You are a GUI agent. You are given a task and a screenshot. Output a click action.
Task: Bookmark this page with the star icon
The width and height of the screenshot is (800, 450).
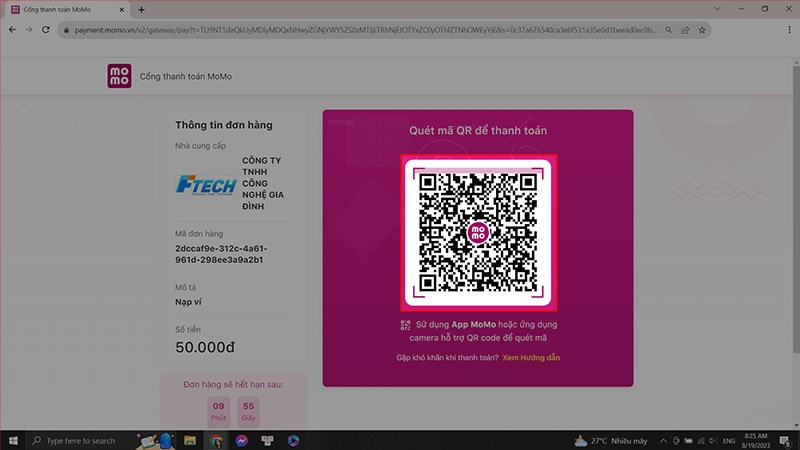click(702, 30)
